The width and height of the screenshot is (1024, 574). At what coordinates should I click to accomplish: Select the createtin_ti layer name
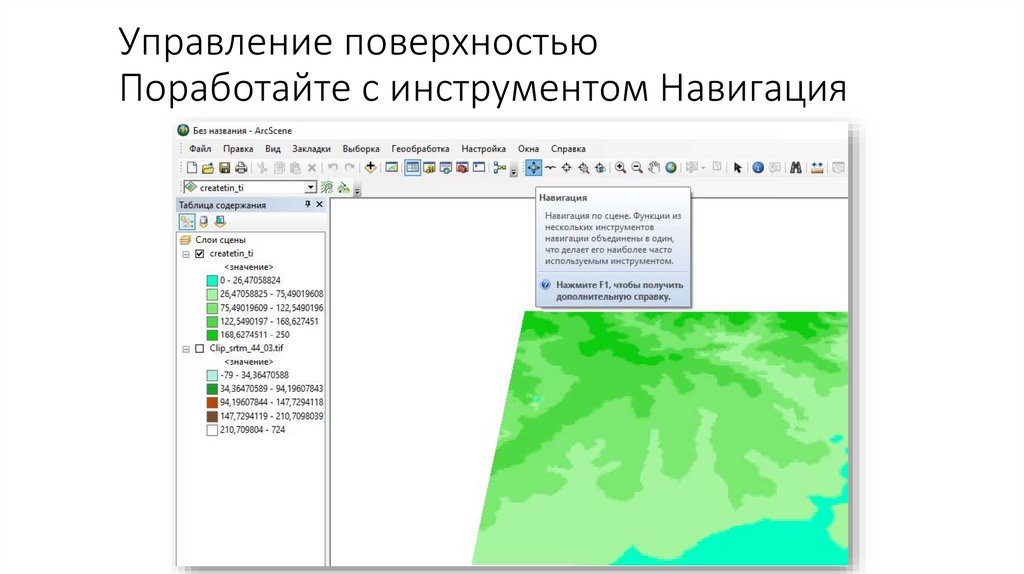tap(231, 253)
